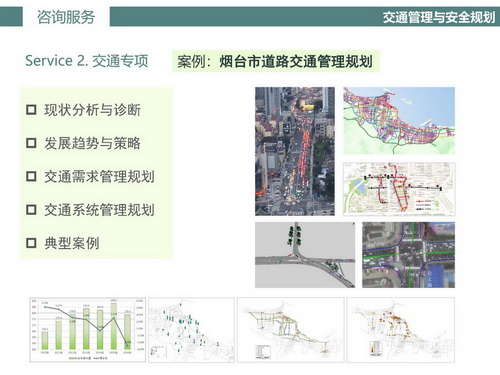Click the 典型案例 list text

tap(72, 243)
